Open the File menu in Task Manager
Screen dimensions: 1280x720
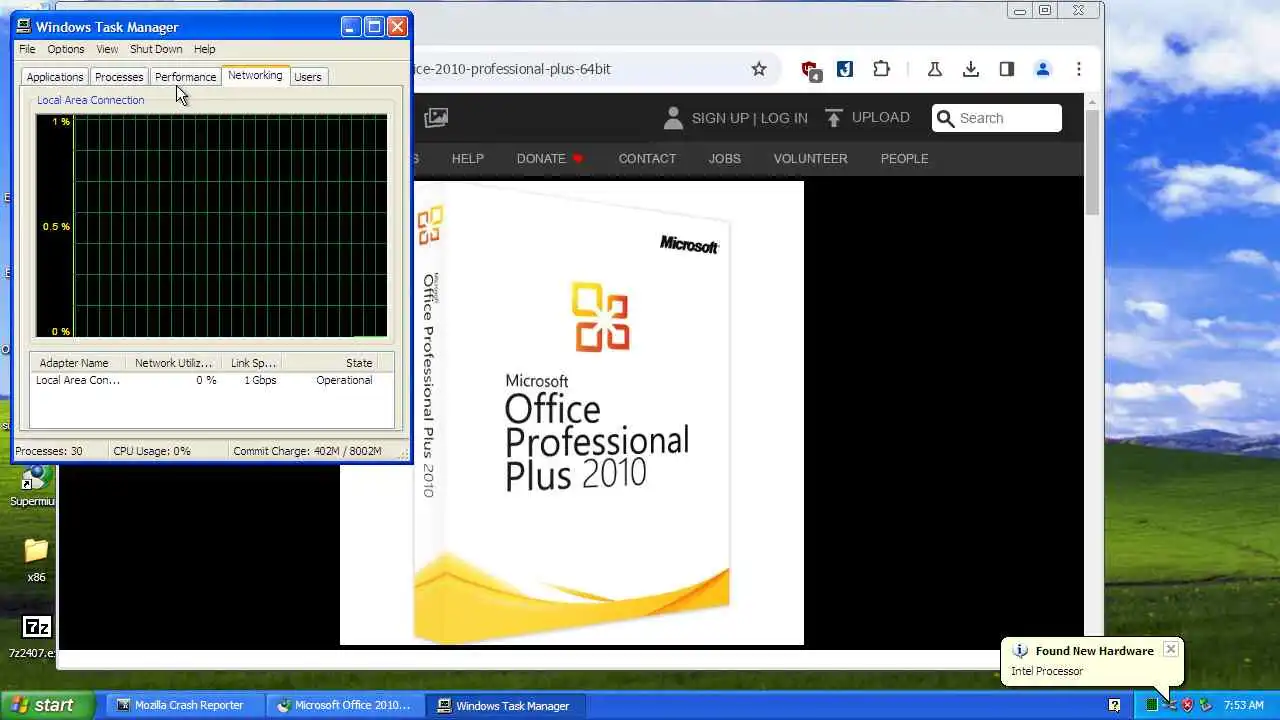coord(27,49)
